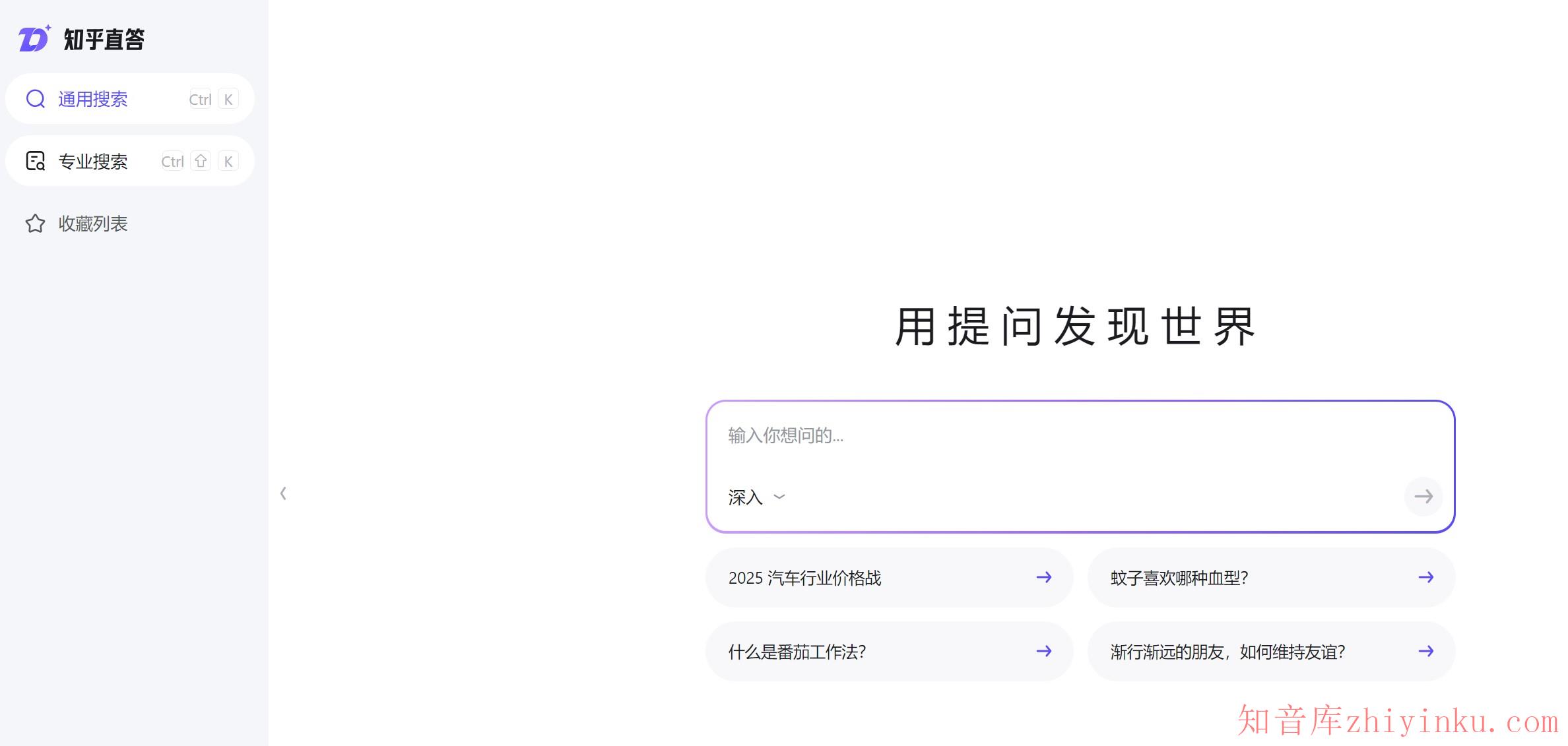Open the 蚊子喜欢哪种血型 question

pyautogui.click(x=1179, y=577)
